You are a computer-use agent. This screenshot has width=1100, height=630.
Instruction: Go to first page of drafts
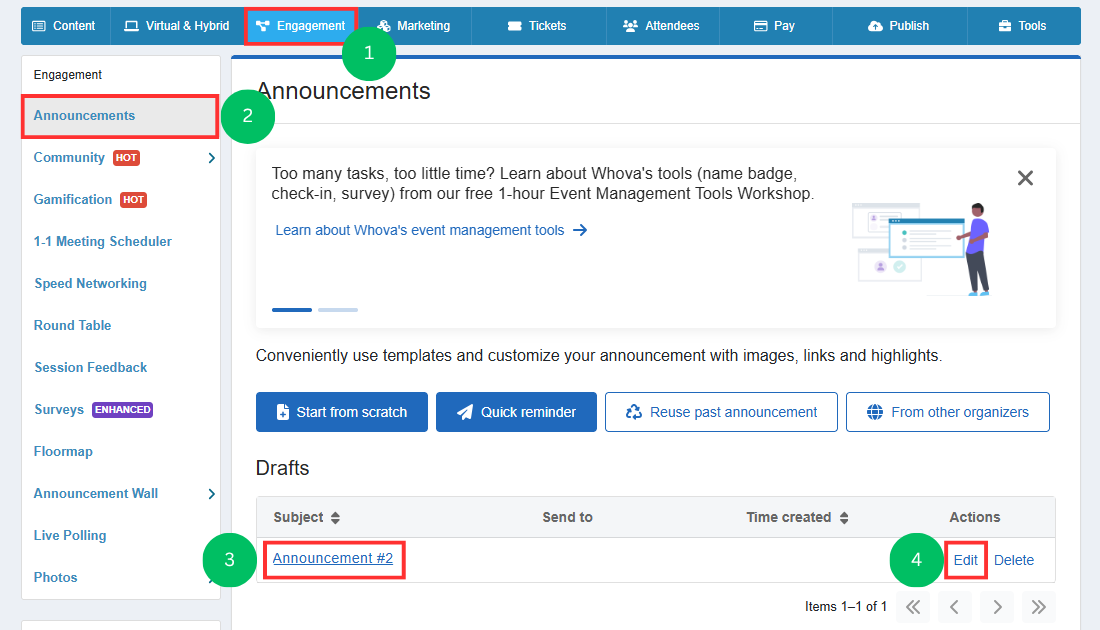coord(913,607)
